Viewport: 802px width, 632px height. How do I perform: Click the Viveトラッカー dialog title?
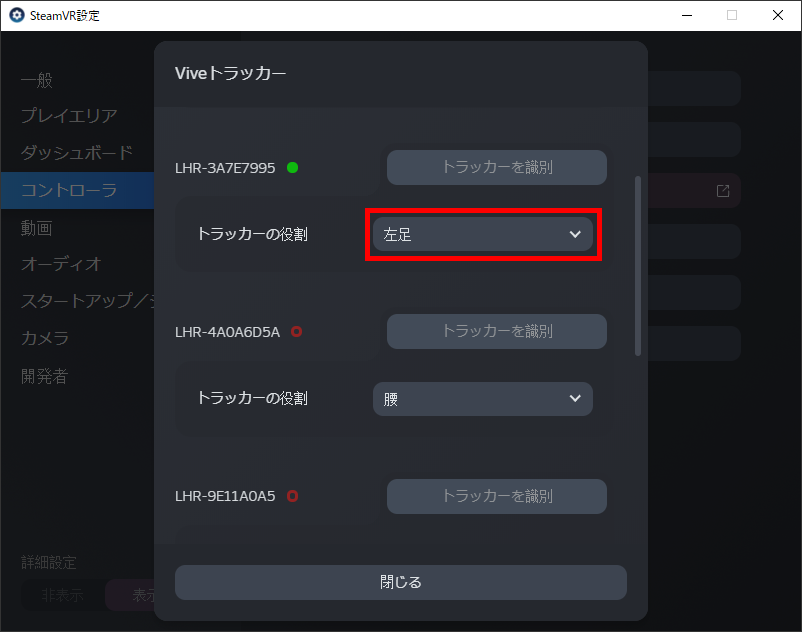point(230,73)
